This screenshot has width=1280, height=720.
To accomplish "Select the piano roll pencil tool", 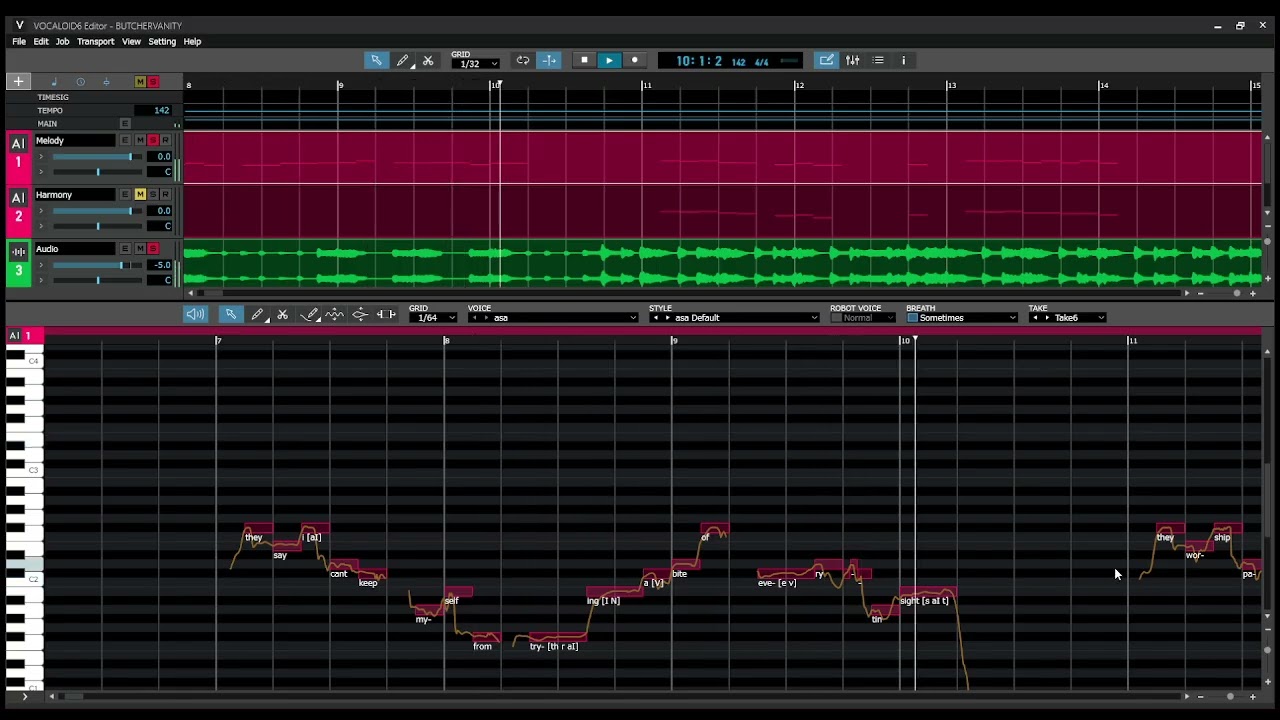I will 258,314.
